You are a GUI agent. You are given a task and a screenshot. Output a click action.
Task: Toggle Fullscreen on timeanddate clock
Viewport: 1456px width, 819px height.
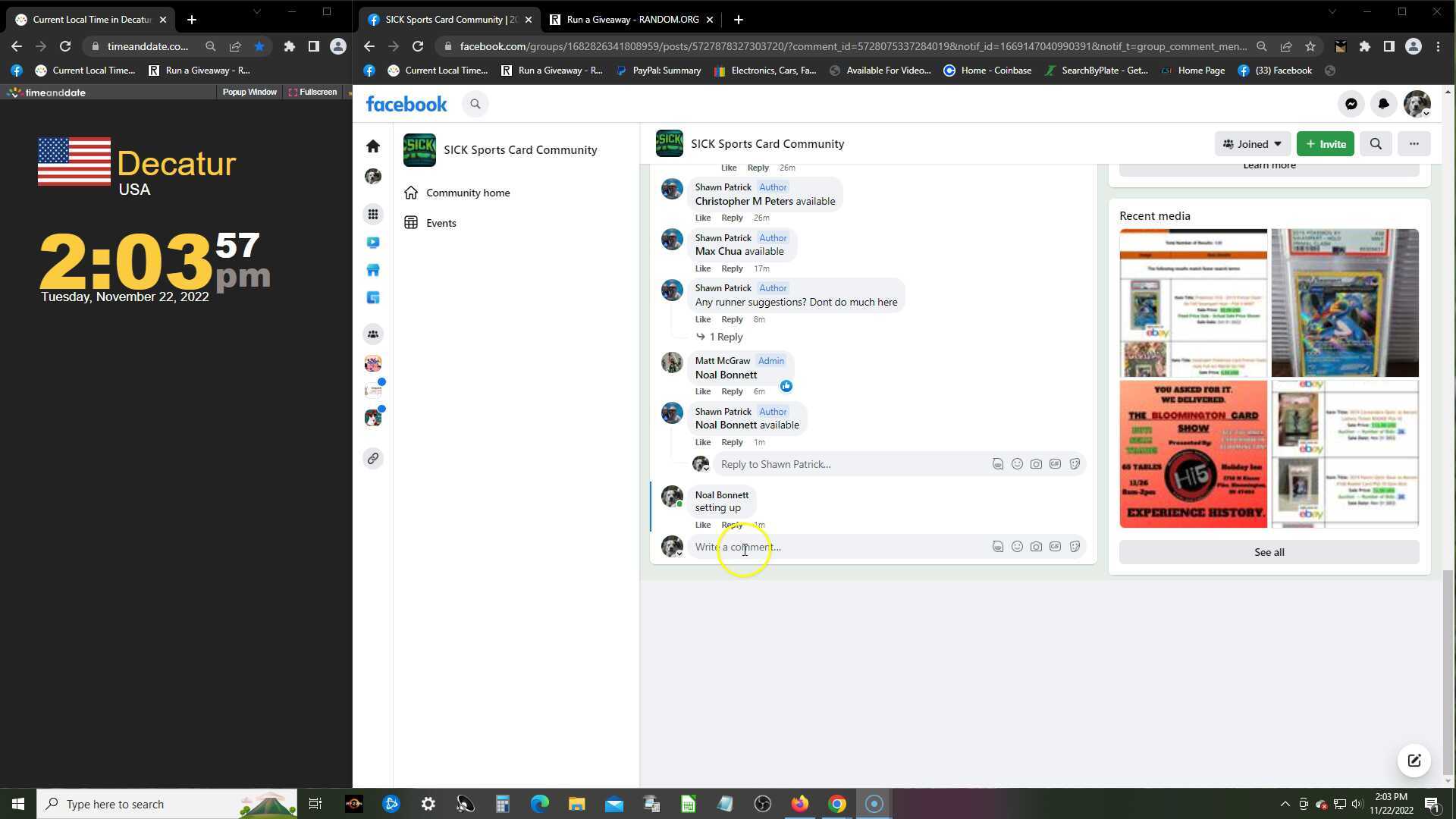pyautogui.click(x=312, y=92)
